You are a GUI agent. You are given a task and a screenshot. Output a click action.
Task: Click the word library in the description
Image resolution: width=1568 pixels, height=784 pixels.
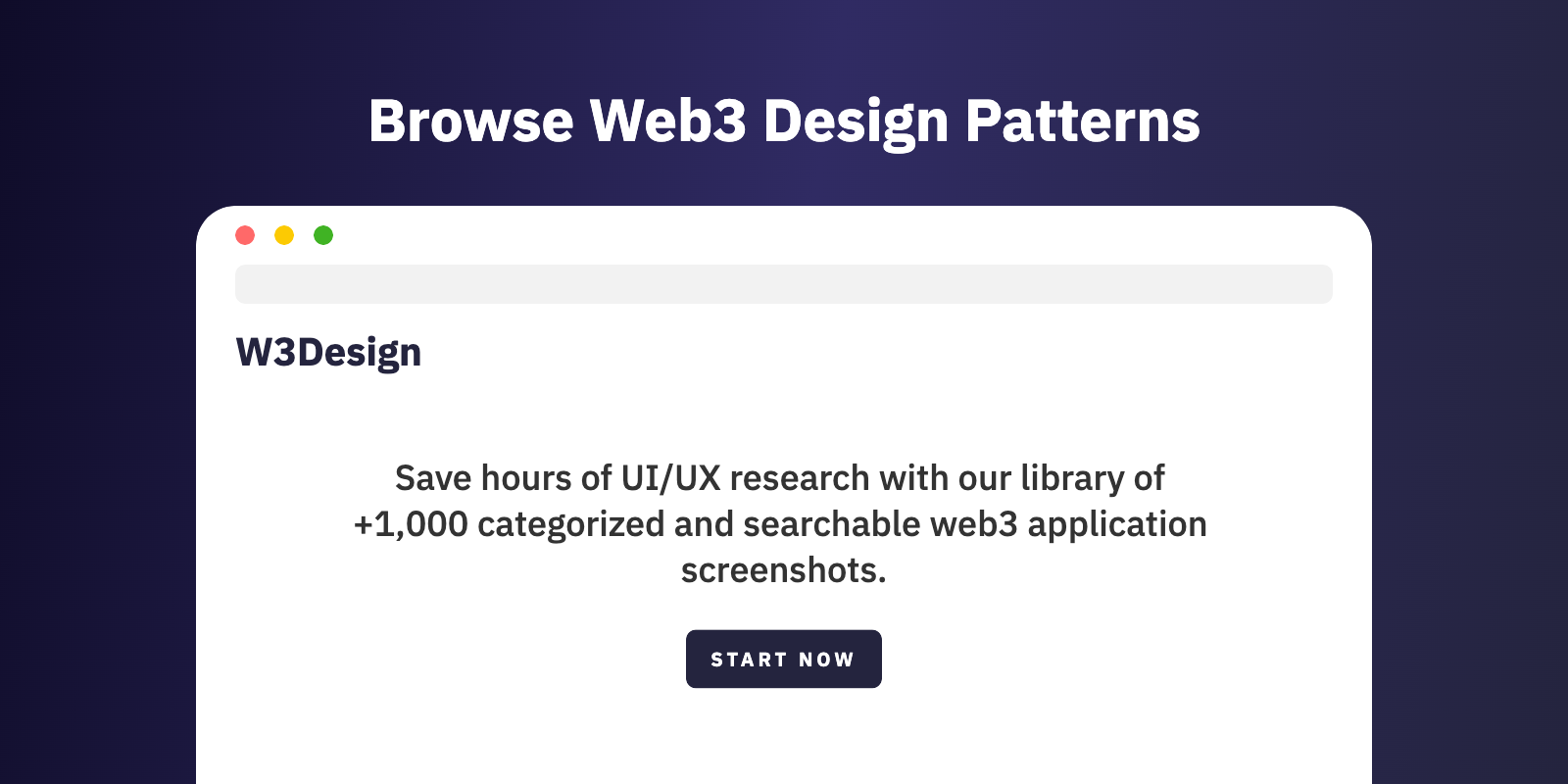point(1072,478)
